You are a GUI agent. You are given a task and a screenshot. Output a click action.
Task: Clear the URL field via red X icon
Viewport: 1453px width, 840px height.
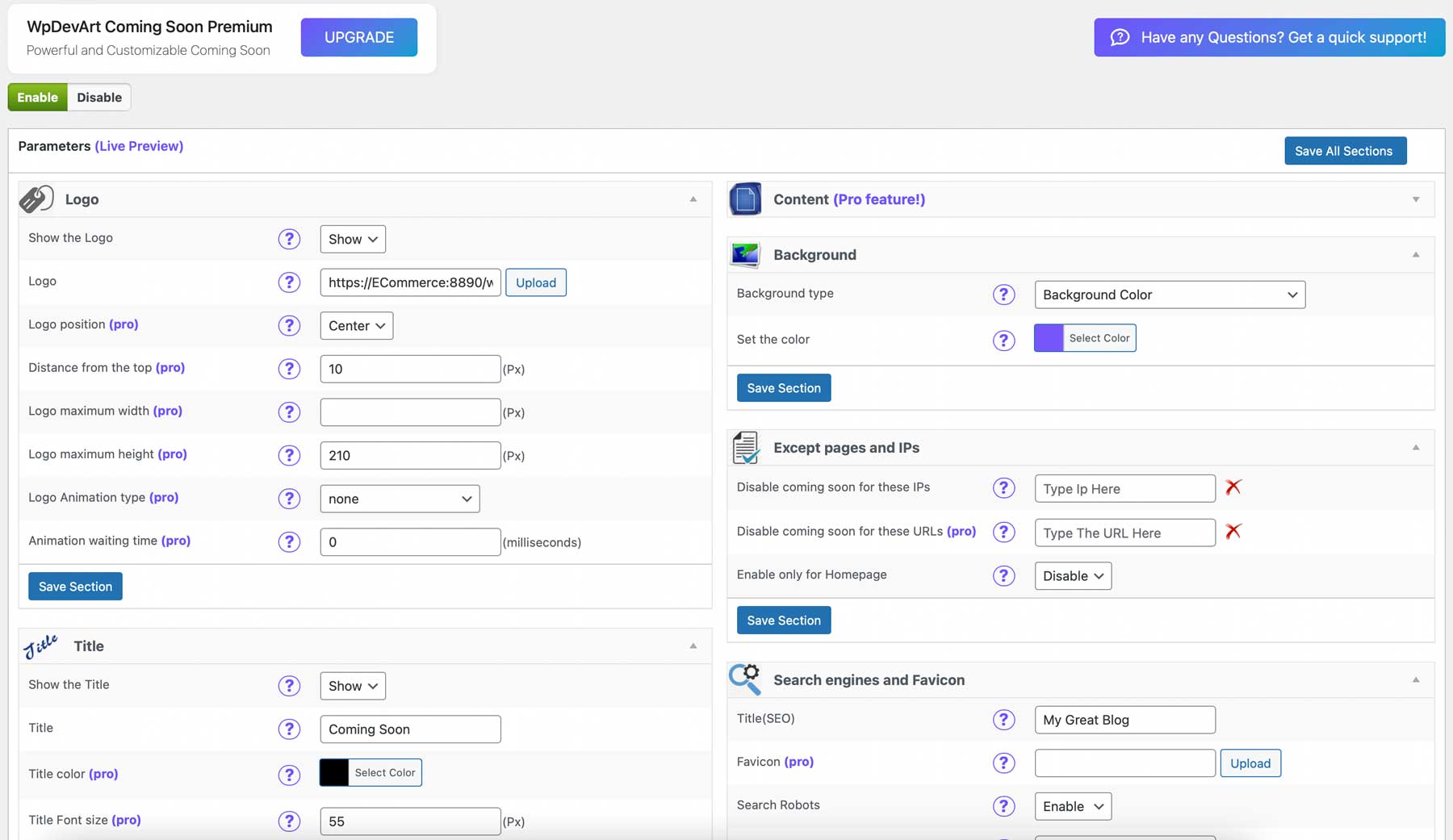tap(1233, 532)
